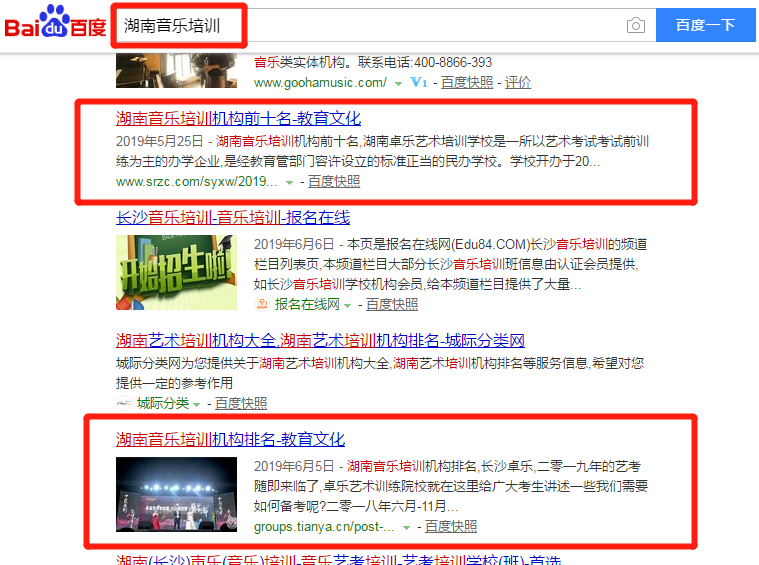Click the Baidu logo

55,22
